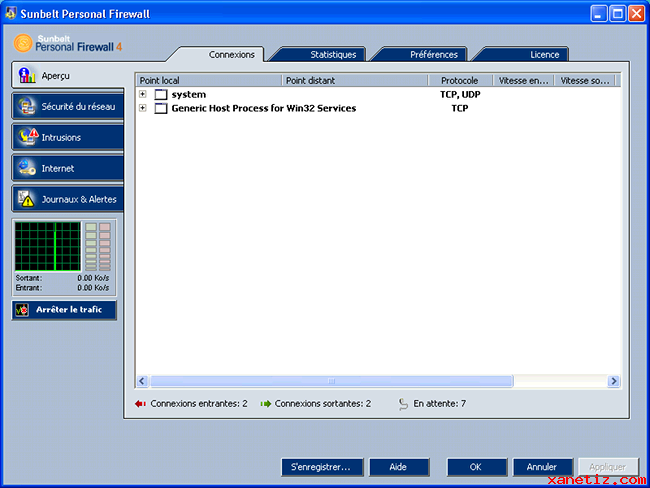Click the Internet globe key icon
The width and height of the screenshot is (650, 488).
coord(27,168)
